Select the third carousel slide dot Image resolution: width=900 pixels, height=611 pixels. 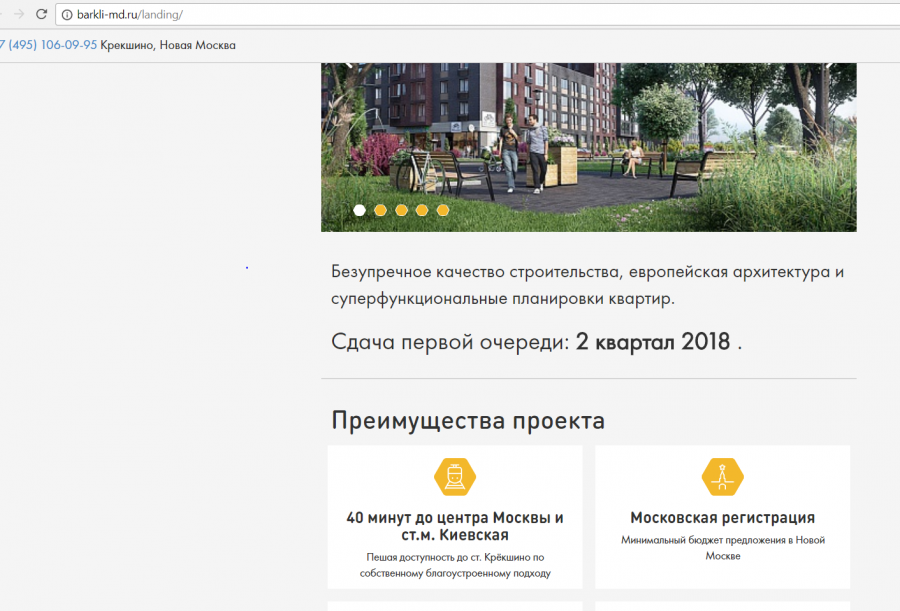[x=401, y=210]
